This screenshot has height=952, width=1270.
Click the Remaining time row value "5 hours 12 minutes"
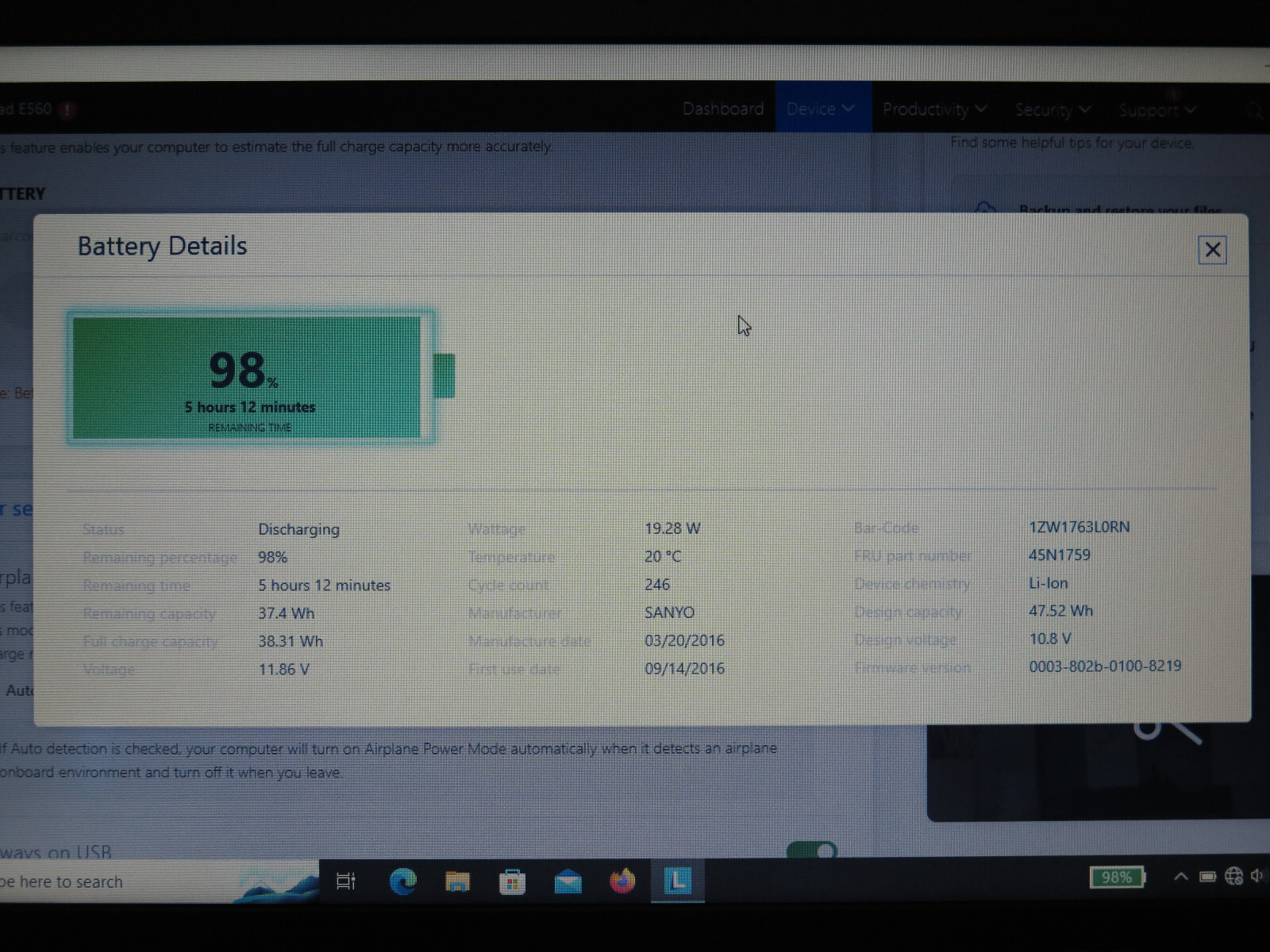(x=324, y=585)
